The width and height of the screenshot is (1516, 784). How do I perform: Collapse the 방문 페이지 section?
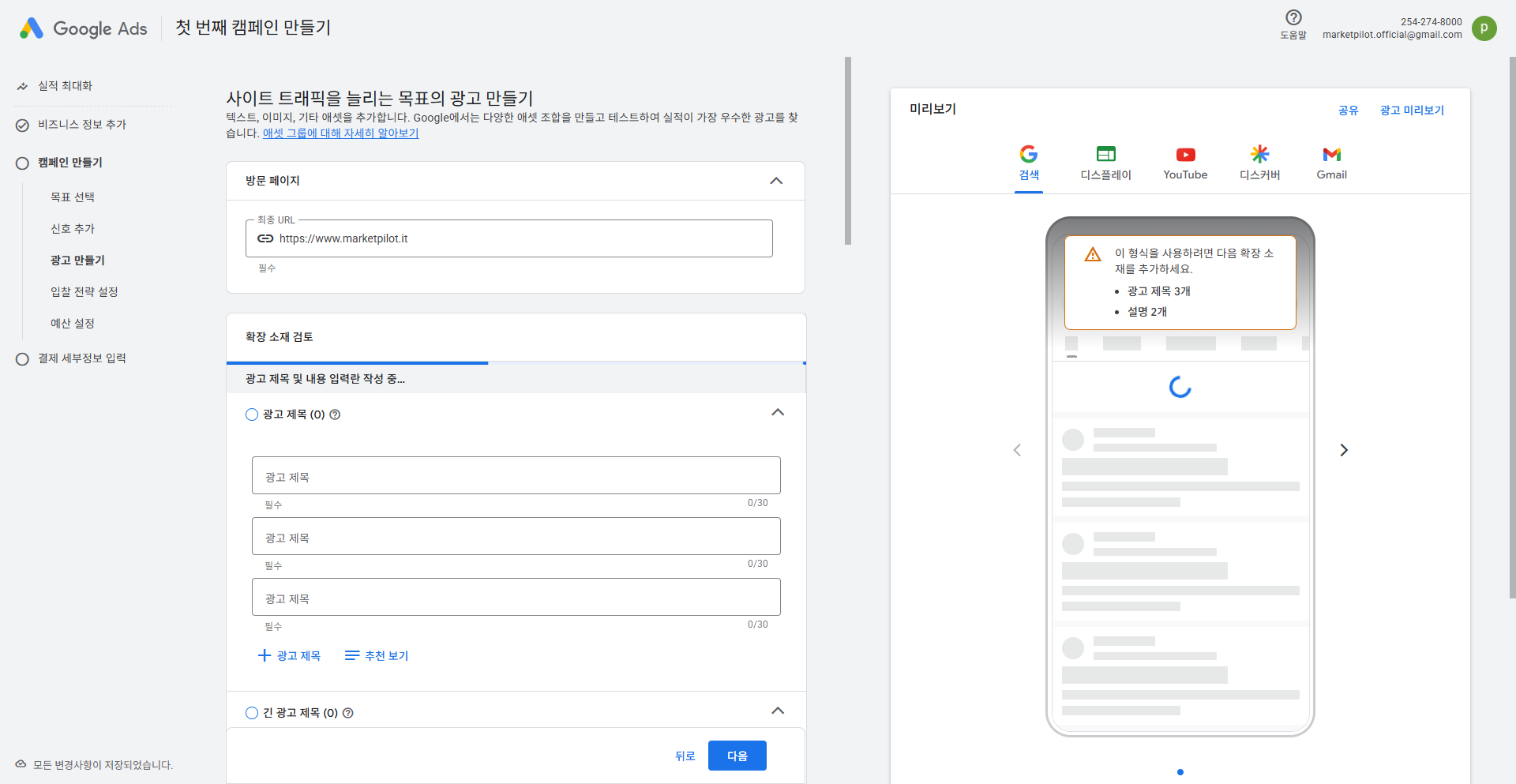[x=776, y=181]
